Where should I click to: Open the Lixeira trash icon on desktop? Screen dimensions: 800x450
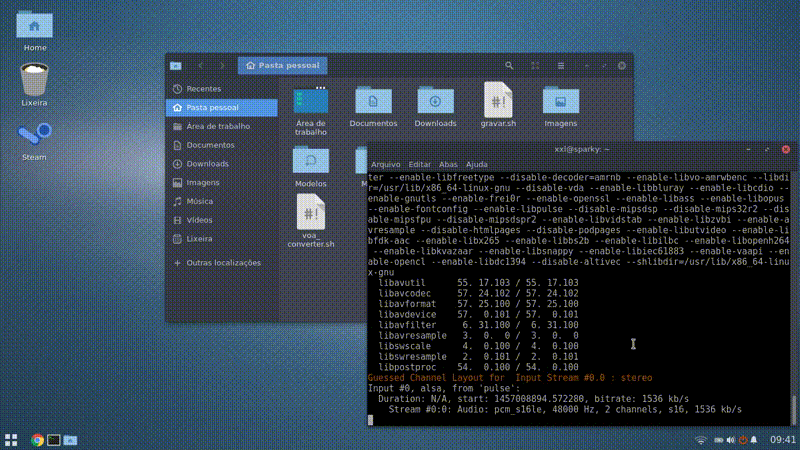tap(34, 81)
